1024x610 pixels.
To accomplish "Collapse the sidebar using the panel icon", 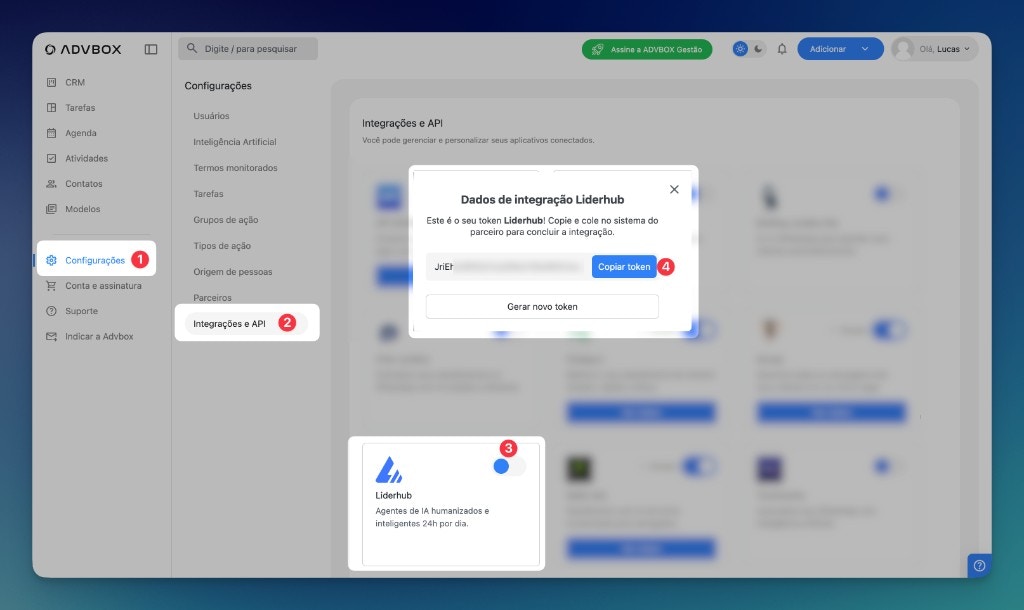I will point(151,48).
